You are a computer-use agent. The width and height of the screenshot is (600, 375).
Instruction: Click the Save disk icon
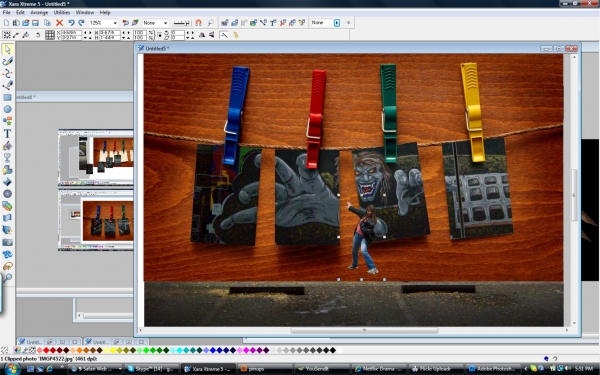pos(35,23)
